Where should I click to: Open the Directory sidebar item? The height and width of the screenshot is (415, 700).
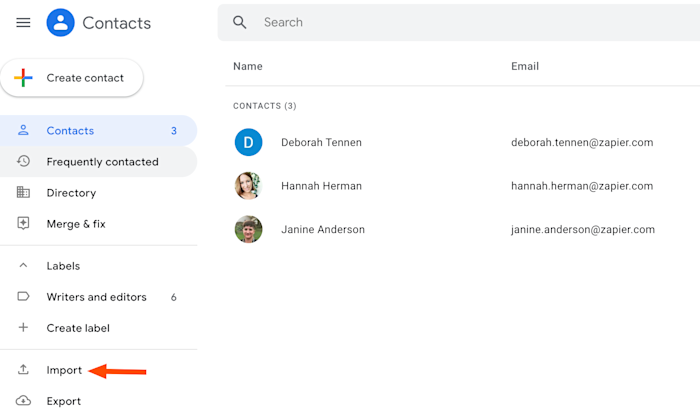click(71, 192)
